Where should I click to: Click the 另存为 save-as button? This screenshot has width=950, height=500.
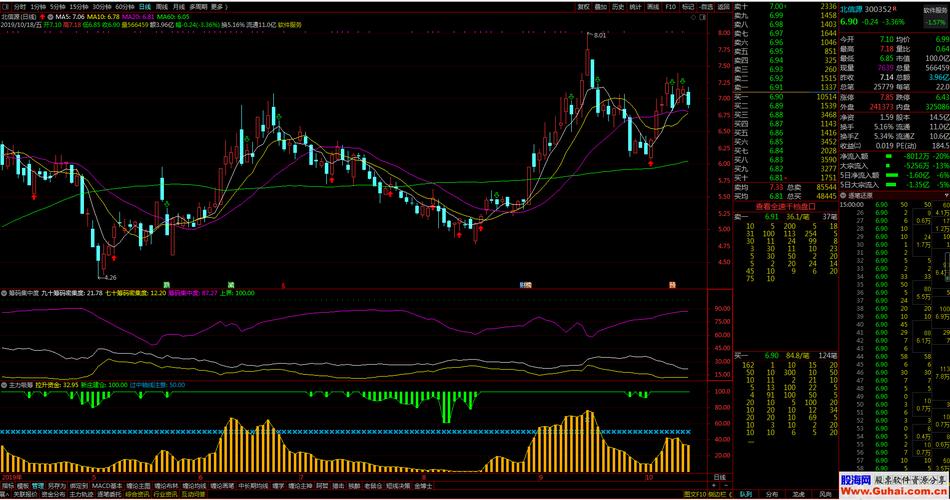tap(56, 485)
